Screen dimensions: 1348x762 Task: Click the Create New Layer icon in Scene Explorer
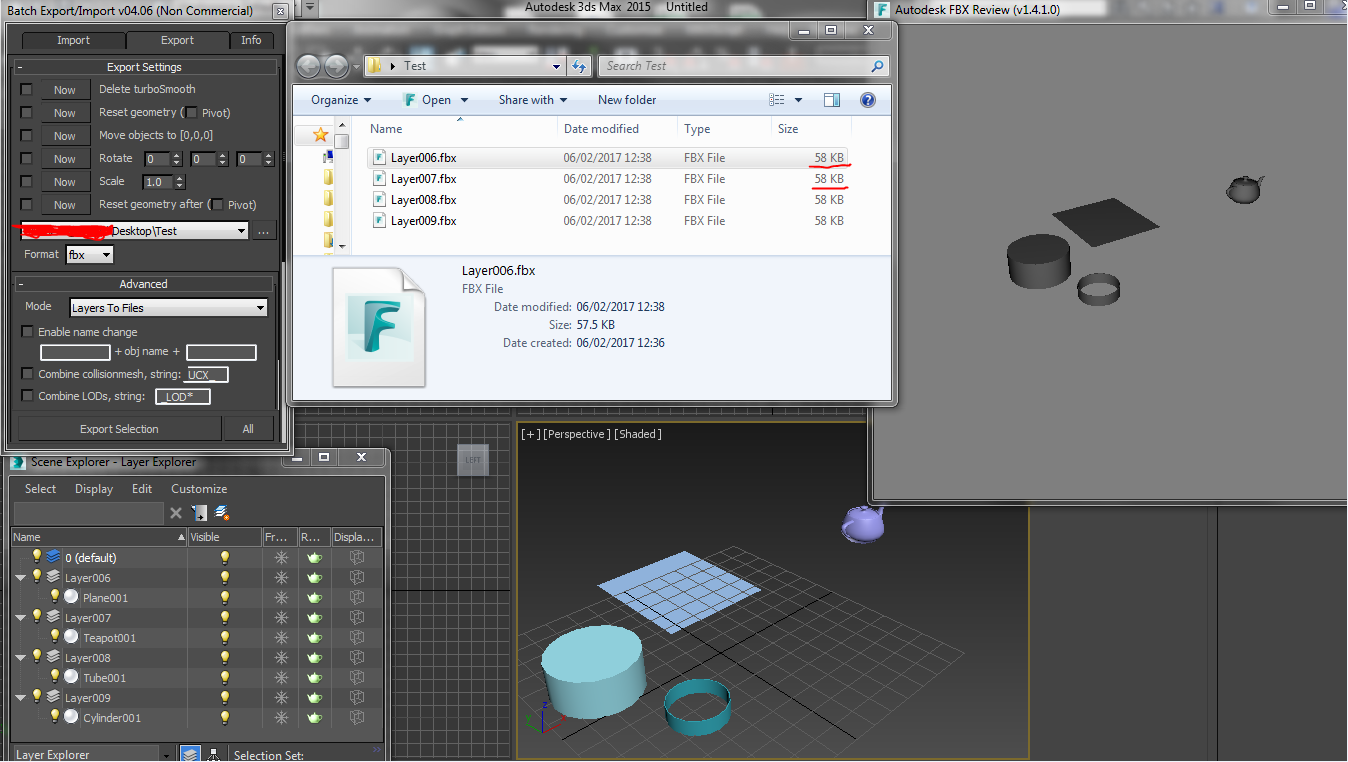pyautogui.click(x=221, y=513)
